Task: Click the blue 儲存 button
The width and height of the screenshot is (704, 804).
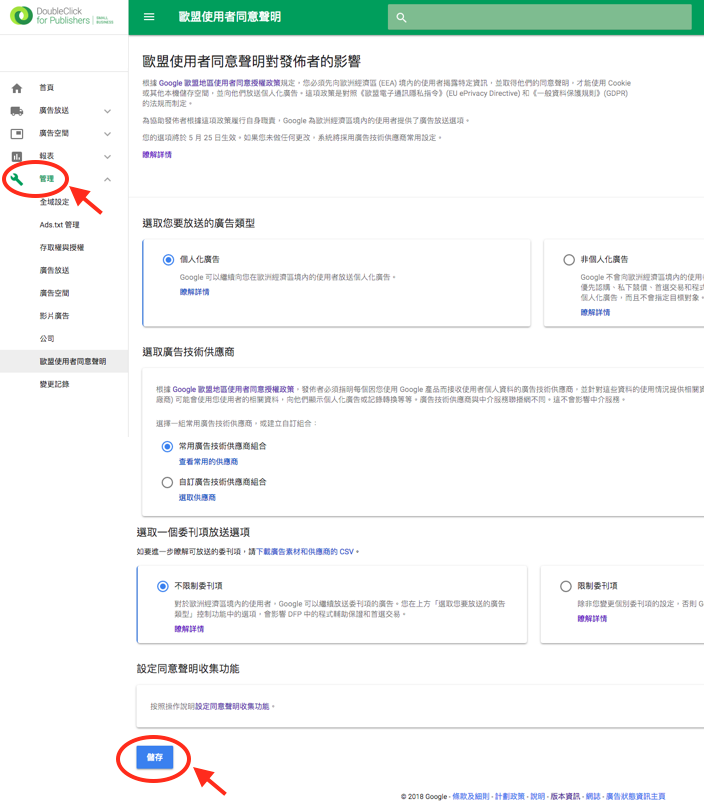Action: click(155, 758)
